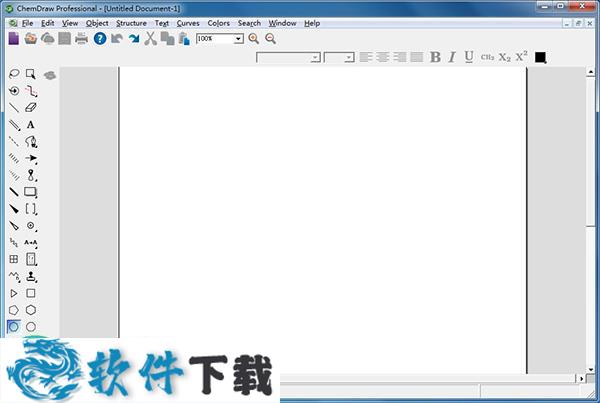Open the black color swatch
The image size is (600, 403).
540,57
